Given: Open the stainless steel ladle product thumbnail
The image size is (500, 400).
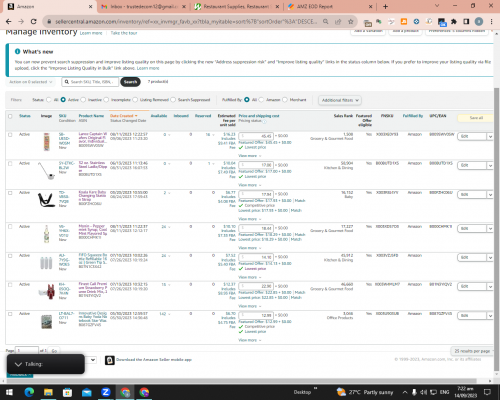Looking at the screenshot, I should tap(46, 170).
